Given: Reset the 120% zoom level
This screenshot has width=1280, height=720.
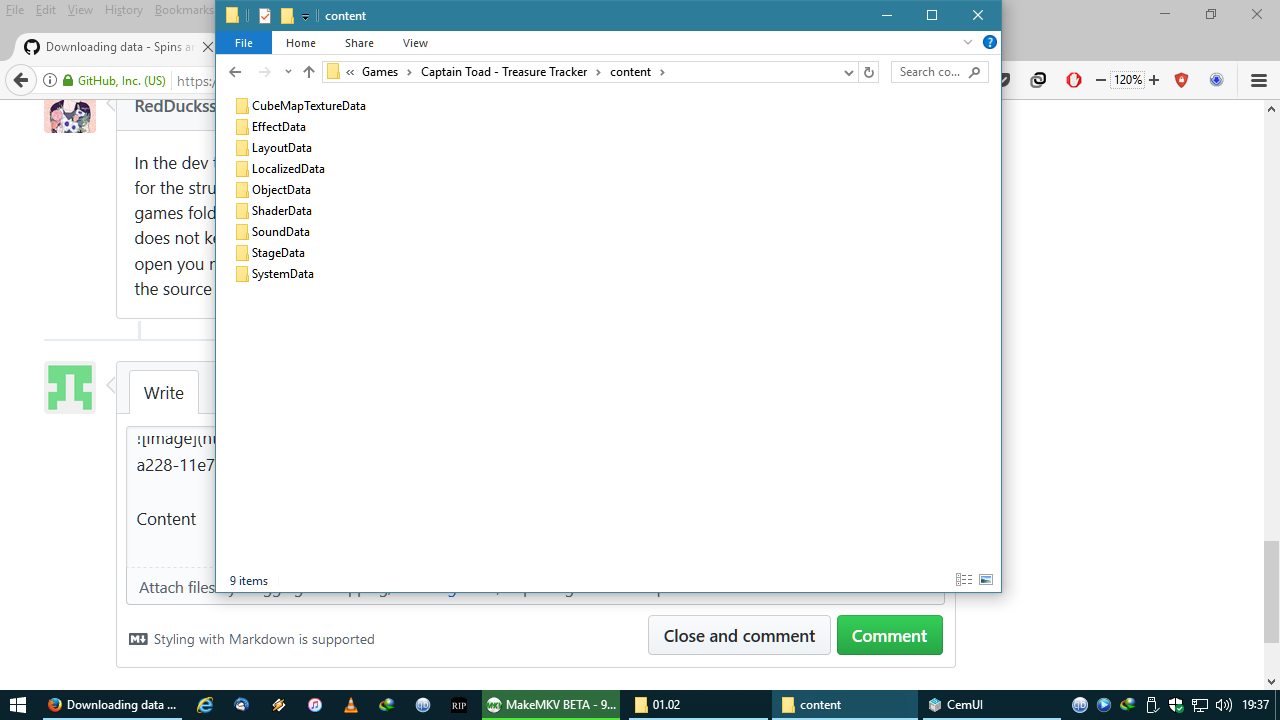Looking at the screenshot, I should click(x=1127, y=81).
